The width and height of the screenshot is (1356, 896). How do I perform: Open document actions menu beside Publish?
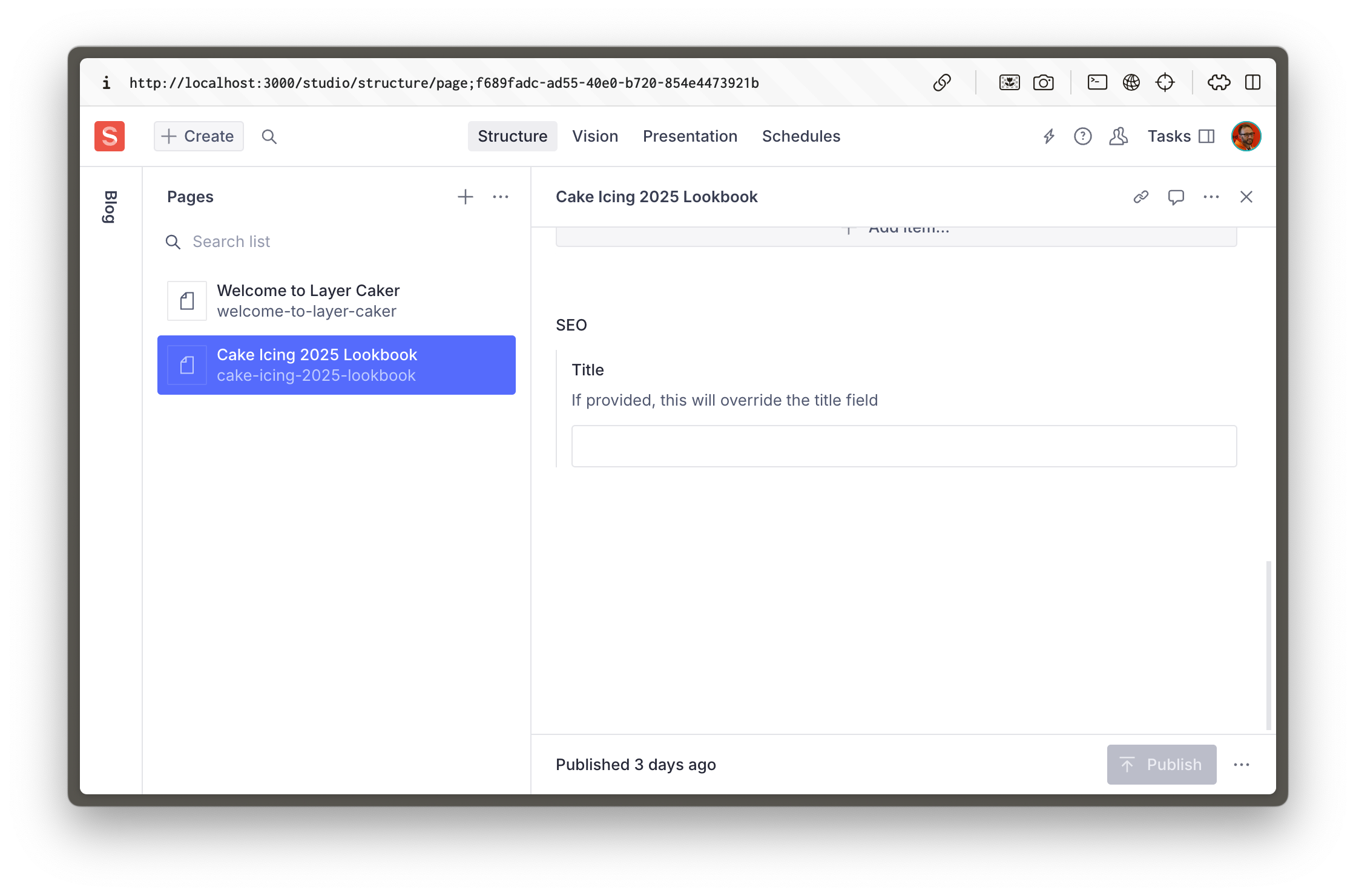tap(1242, 765)
